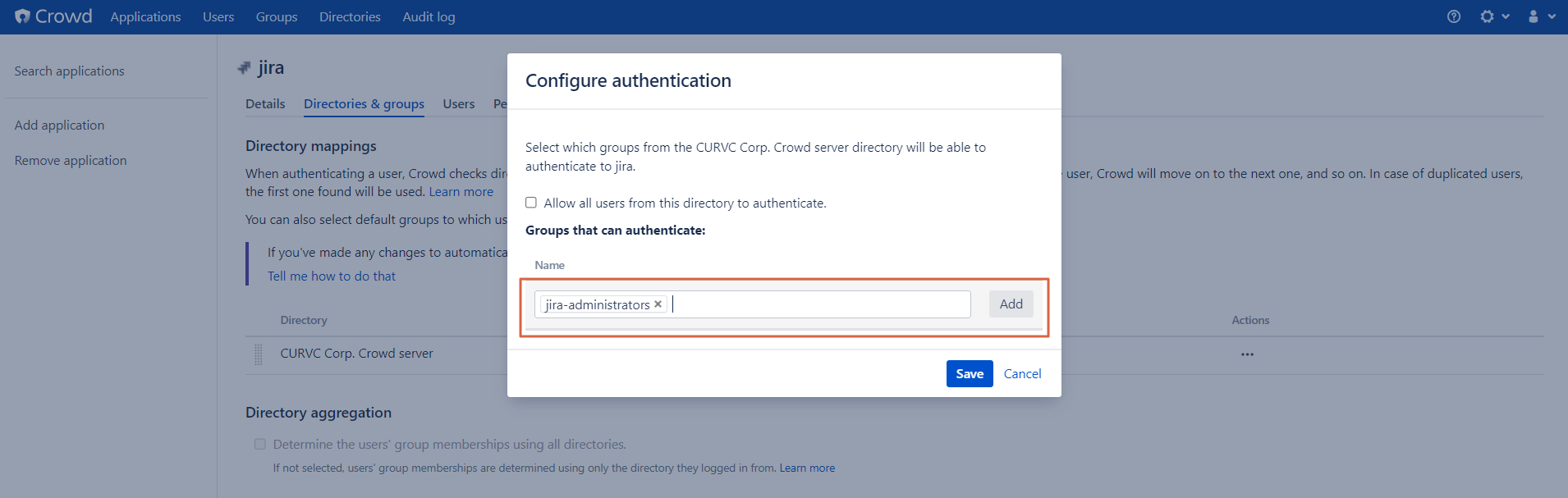
Task: Remove the jira-administrators group tag
Action: pos(658,304)
